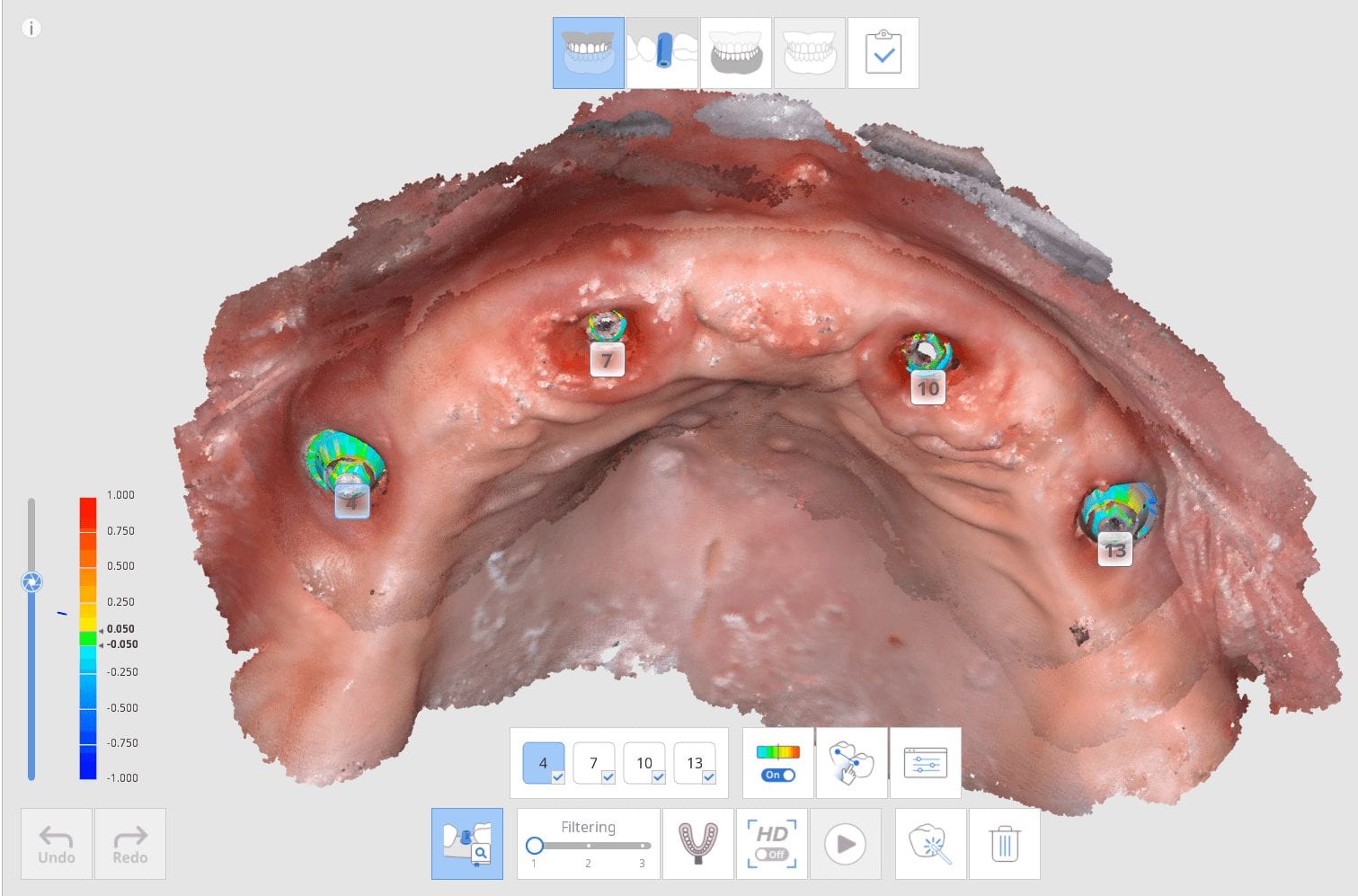Viewport: 1358px width, 896px height.
Task: Uncheck the checkbox on tooth 7
Action: [608, 777]
